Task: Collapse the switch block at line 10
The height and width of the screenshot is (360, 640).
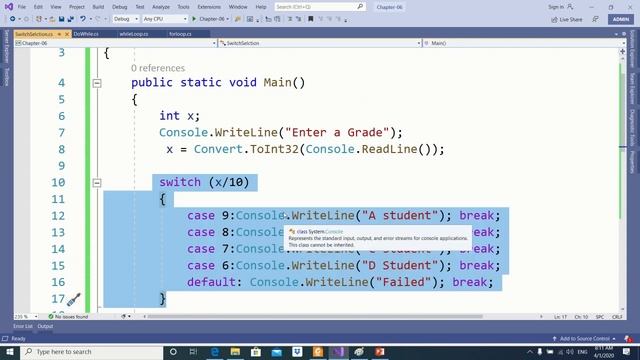Action: (x=97, y=182)
